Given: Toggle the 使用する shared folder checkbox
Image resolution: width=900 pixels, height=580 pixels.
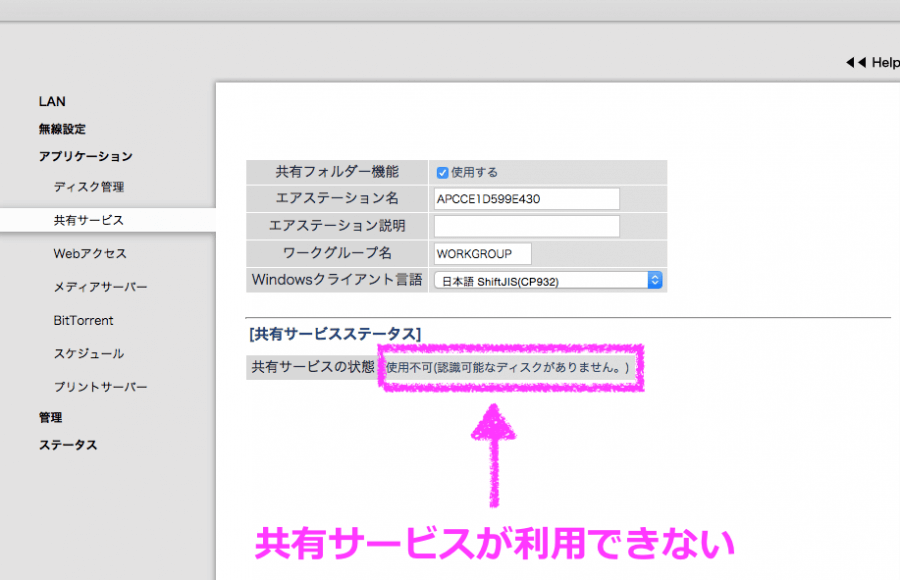Looking at the screenshot, I should (443, 172).
